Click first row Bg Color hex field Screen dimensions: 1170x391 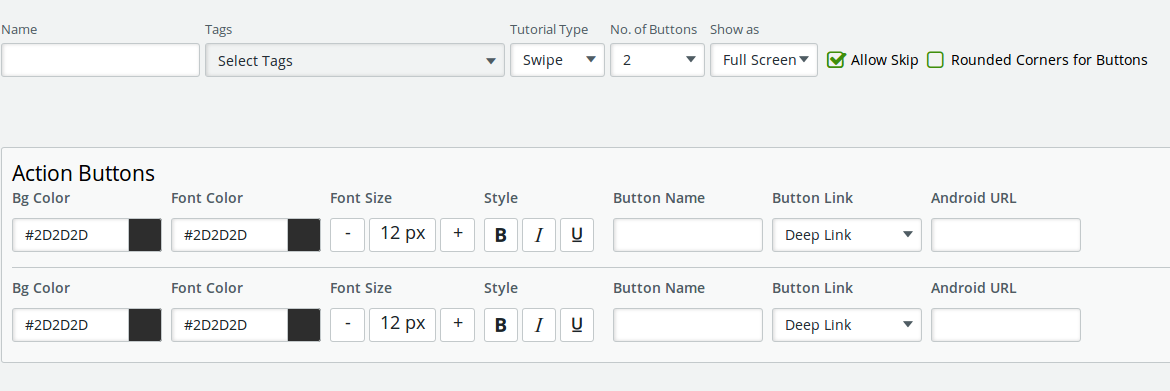tap(71, 235)
